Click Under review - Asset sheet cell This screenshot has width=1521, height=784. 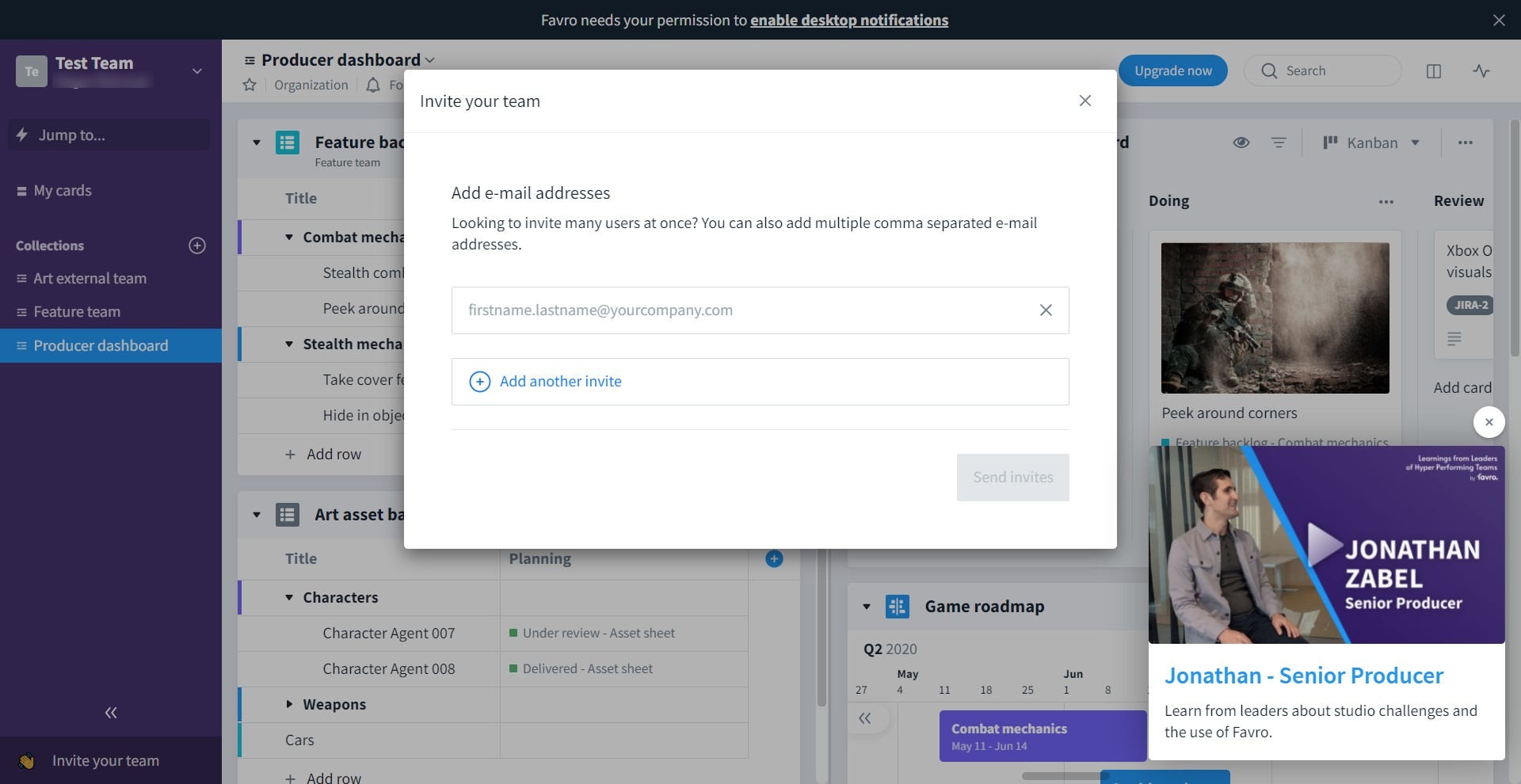(624, 634)
